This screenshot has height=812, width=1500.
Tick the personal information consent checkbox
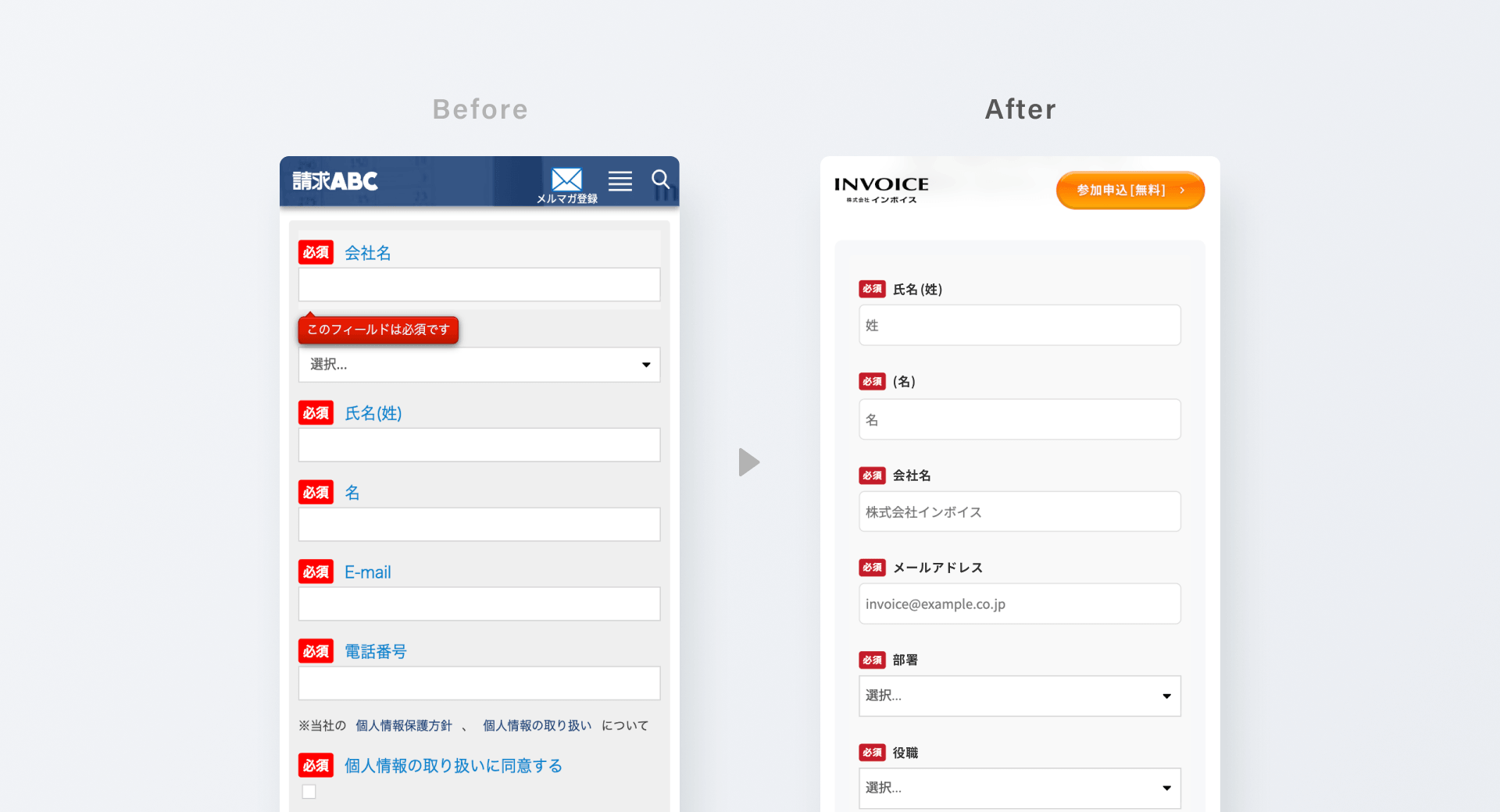(309, 792)
